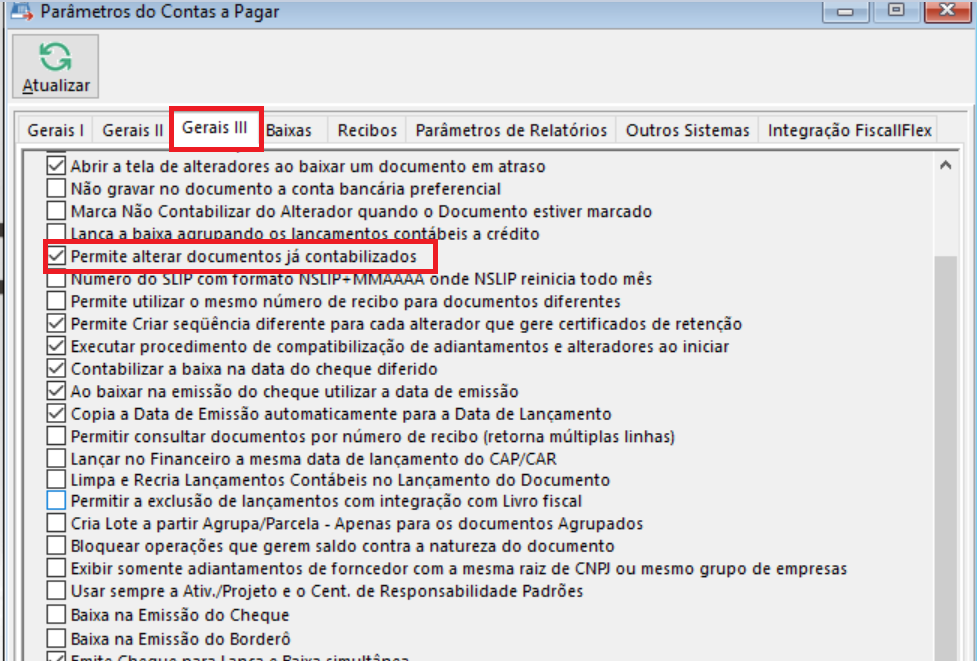Enable Permitir consultar documentos por número de recibo
Viewport: 977px width, 661px height.
pyautogui.click(x=56, y=435)
